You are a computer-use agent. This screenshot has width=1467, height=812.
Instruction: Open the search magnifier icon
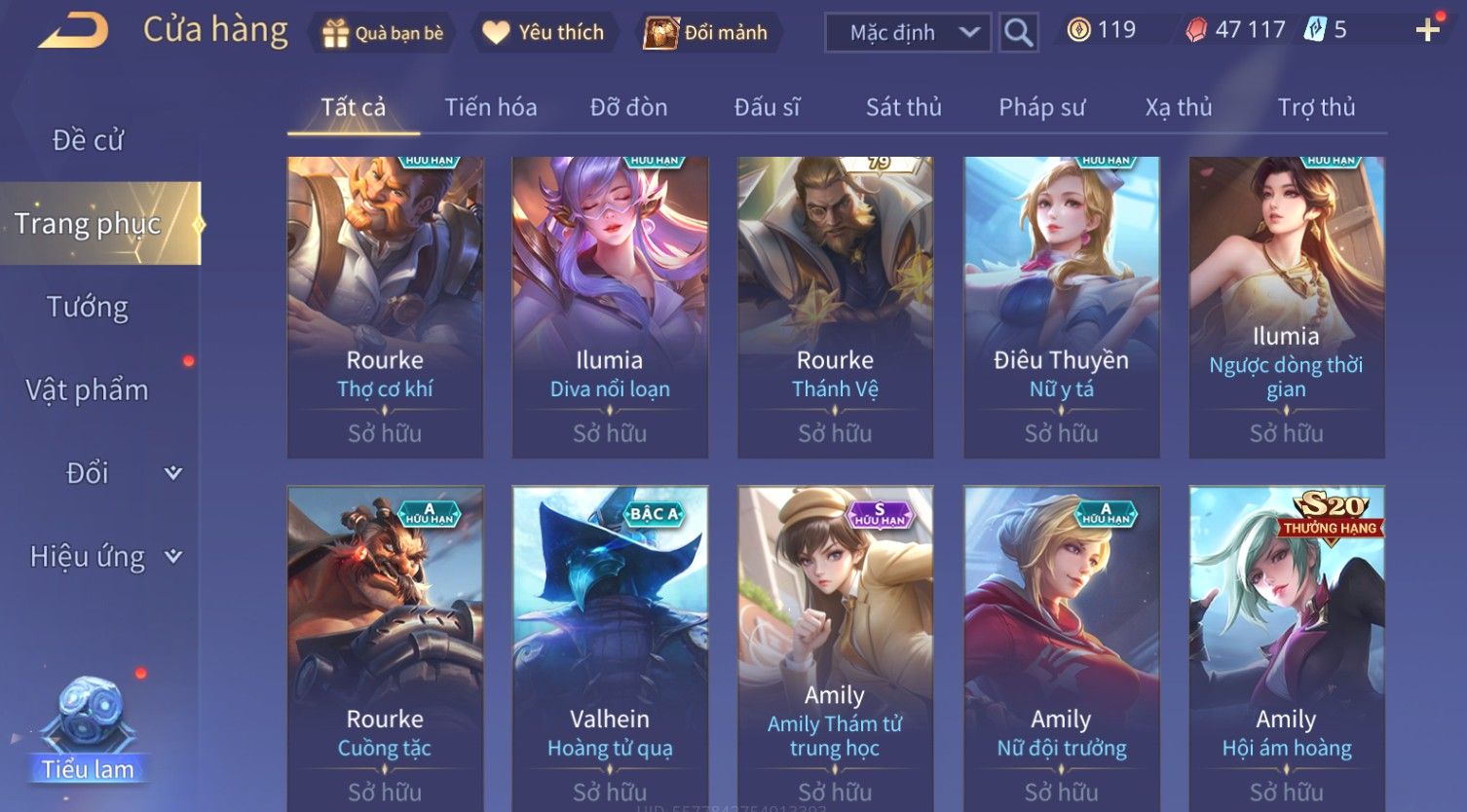(x=1018, y=32)
